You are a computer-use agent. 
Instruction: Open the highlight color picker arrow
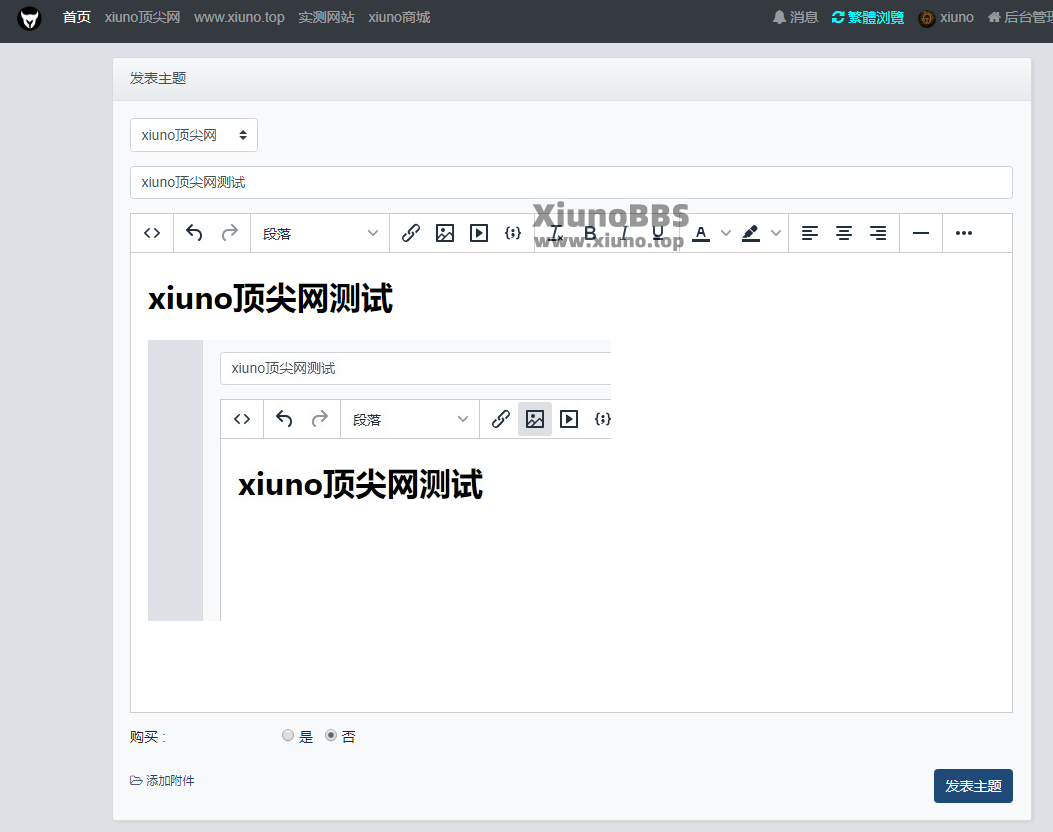[x=776, y=233]
